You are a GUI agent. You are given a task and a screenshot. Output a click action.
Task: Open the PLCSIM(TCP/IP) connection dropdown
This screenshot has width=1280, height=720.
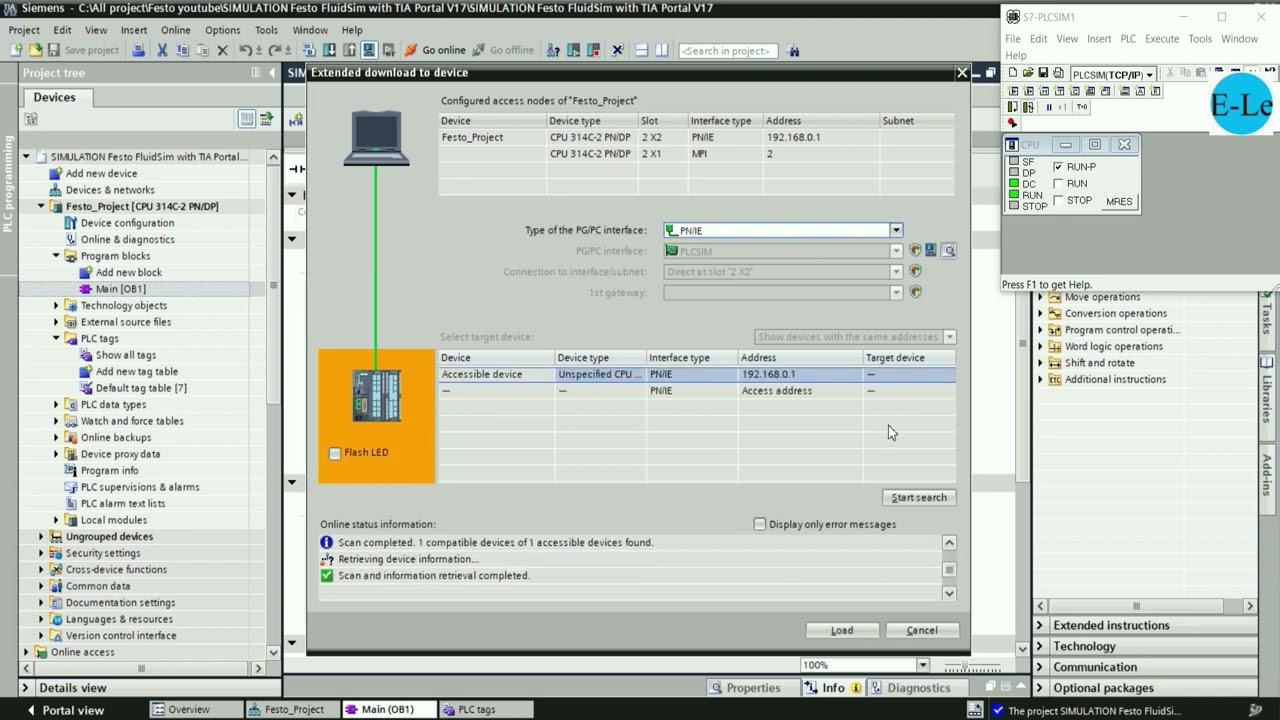point(1149,75)
